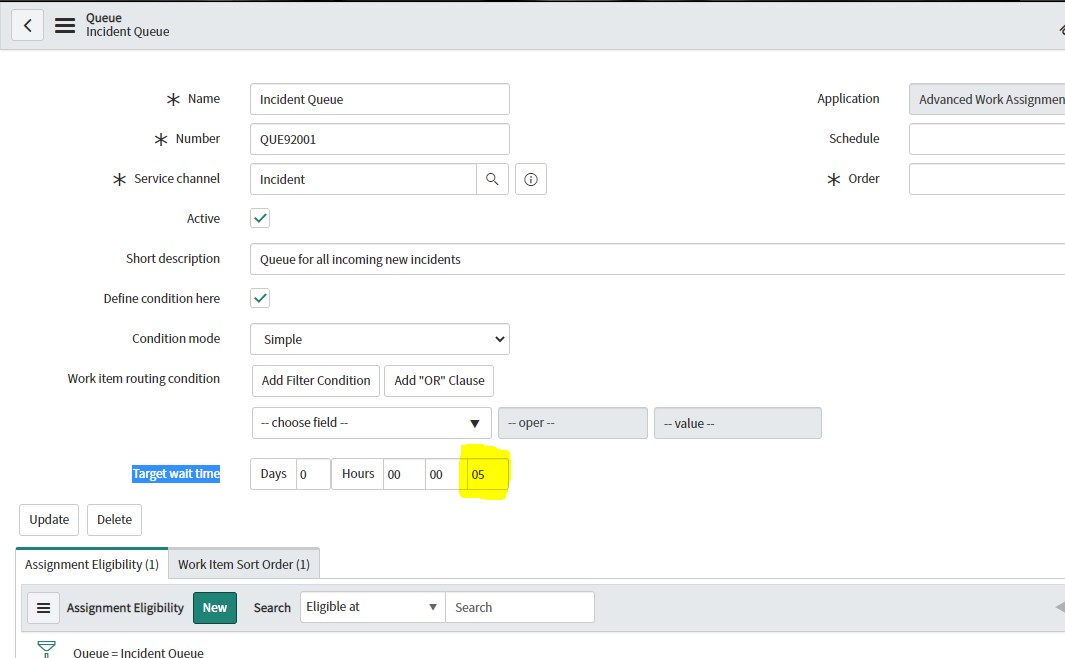Toggle the Define condition here checkbox
Viewport: 1065px width, 658px height.
259,298
